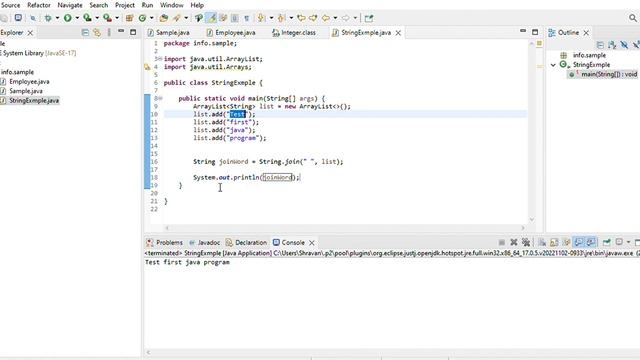Toggle Show Whitespace Characters icon
The height and width of the screenshot is (360, 640).
[x=247, y=18]
